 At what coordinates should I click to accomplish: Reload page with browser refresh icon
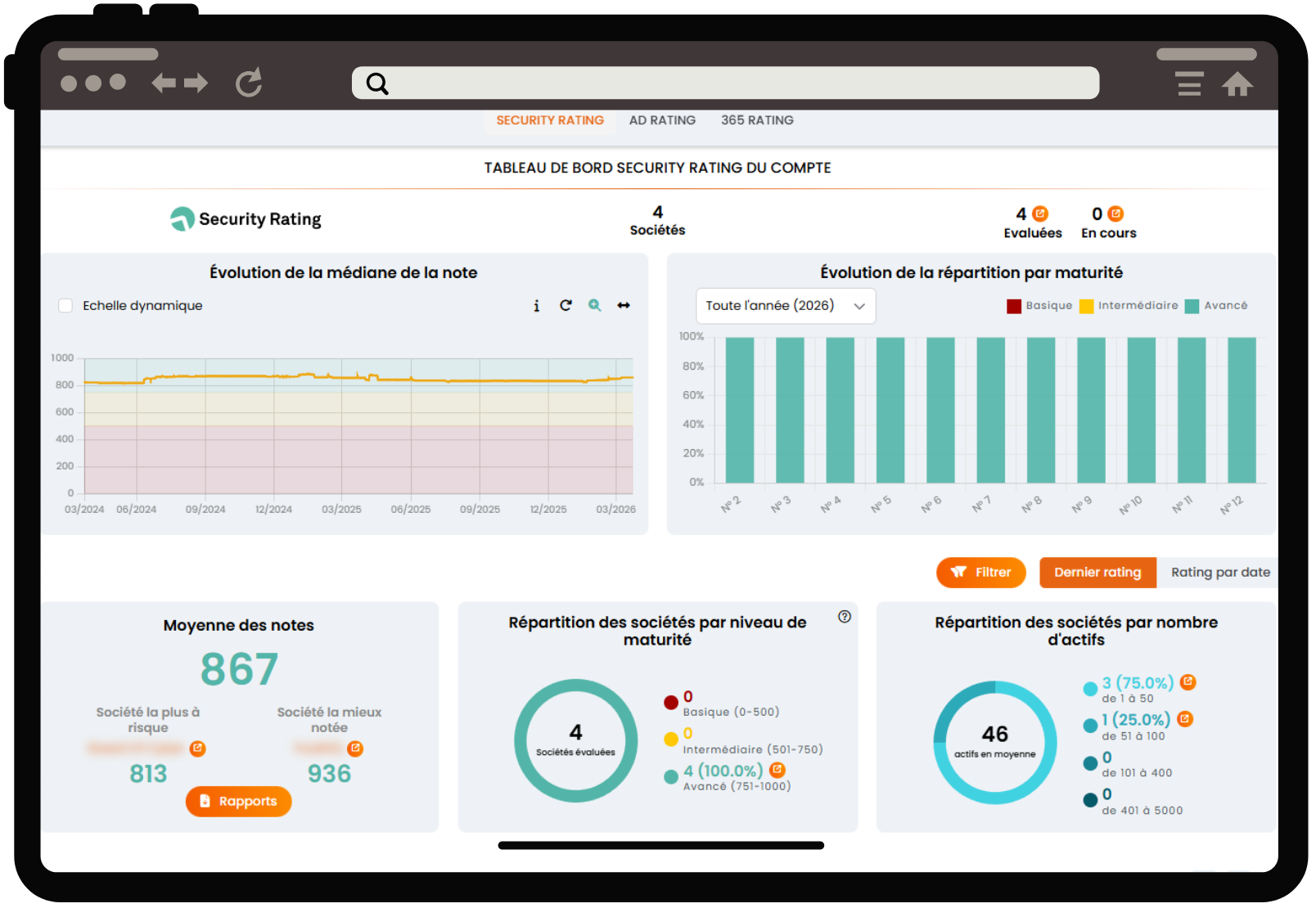pos(249,82)
